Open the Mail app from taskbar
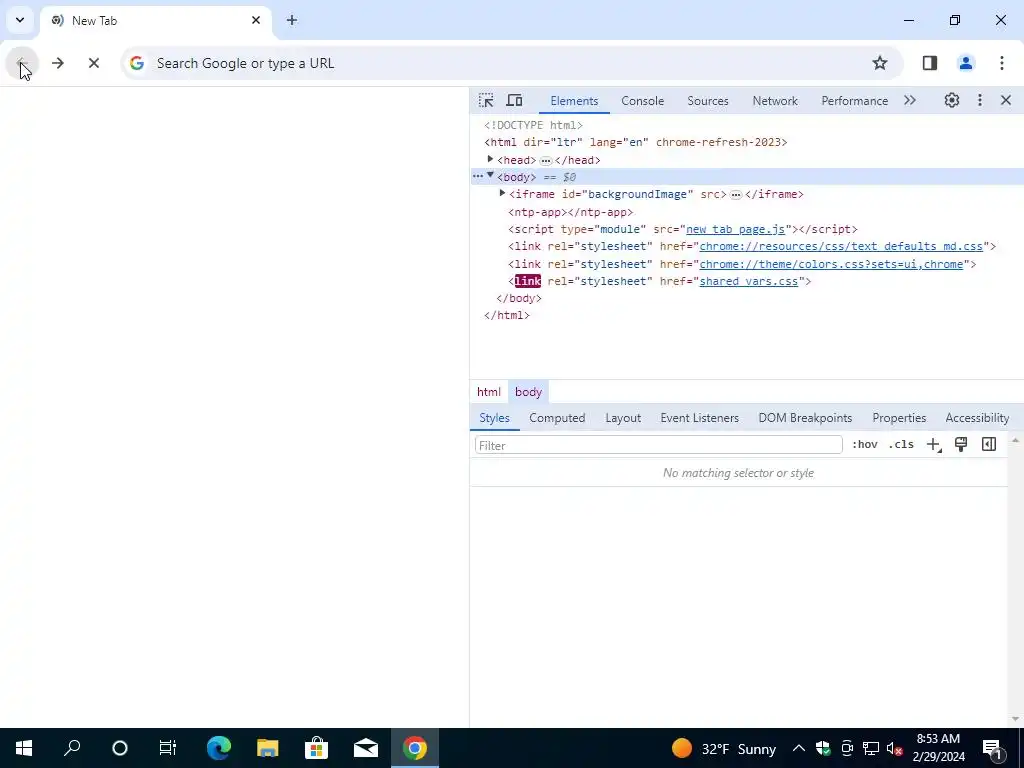The image size is (1024, 768). tap(366, 748)
